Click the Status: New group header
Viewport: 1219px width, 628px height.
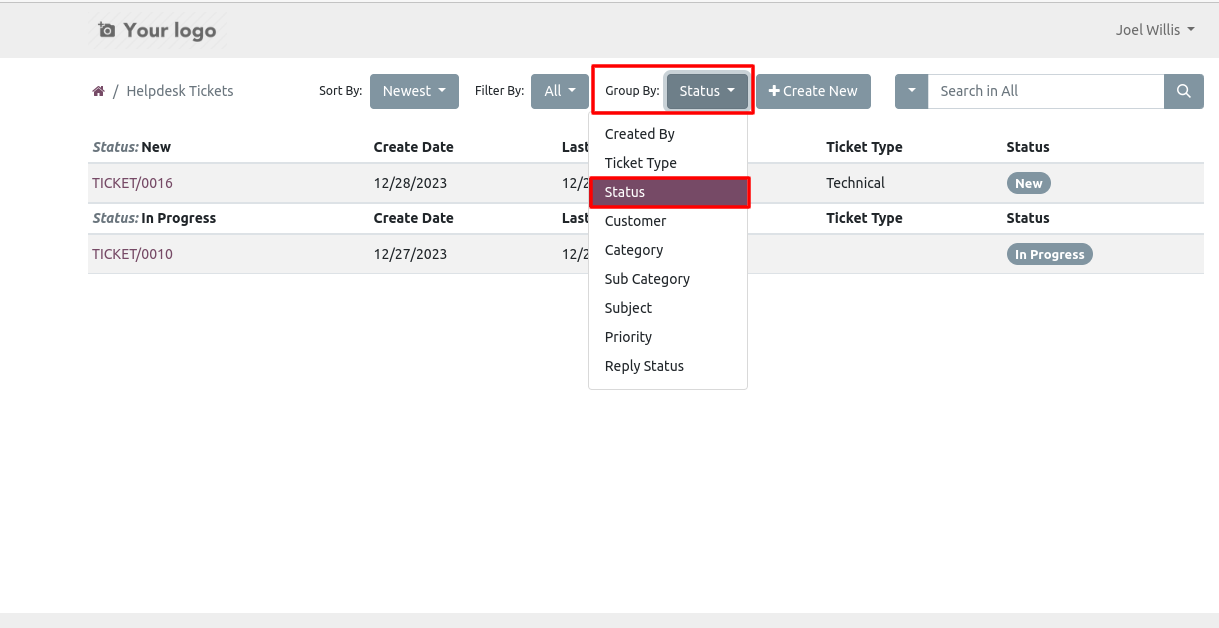pyautogui.click(x=131, y=147)
